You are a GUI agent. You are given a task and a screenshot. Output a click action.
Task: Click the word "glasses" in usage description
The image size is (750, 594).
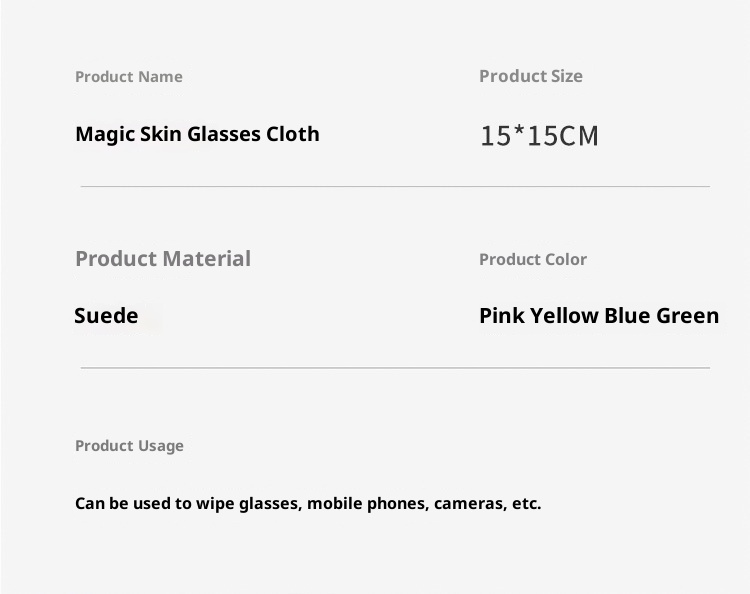(269, 504)
